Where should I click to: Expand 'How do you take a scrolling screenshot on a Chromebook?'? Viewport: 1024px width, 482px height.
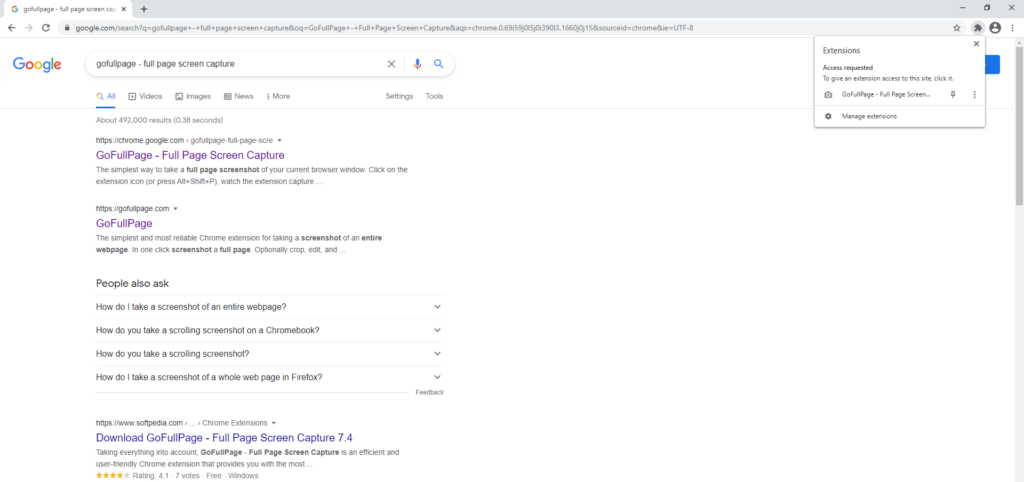pyautogui.click(x=270, y=330)
